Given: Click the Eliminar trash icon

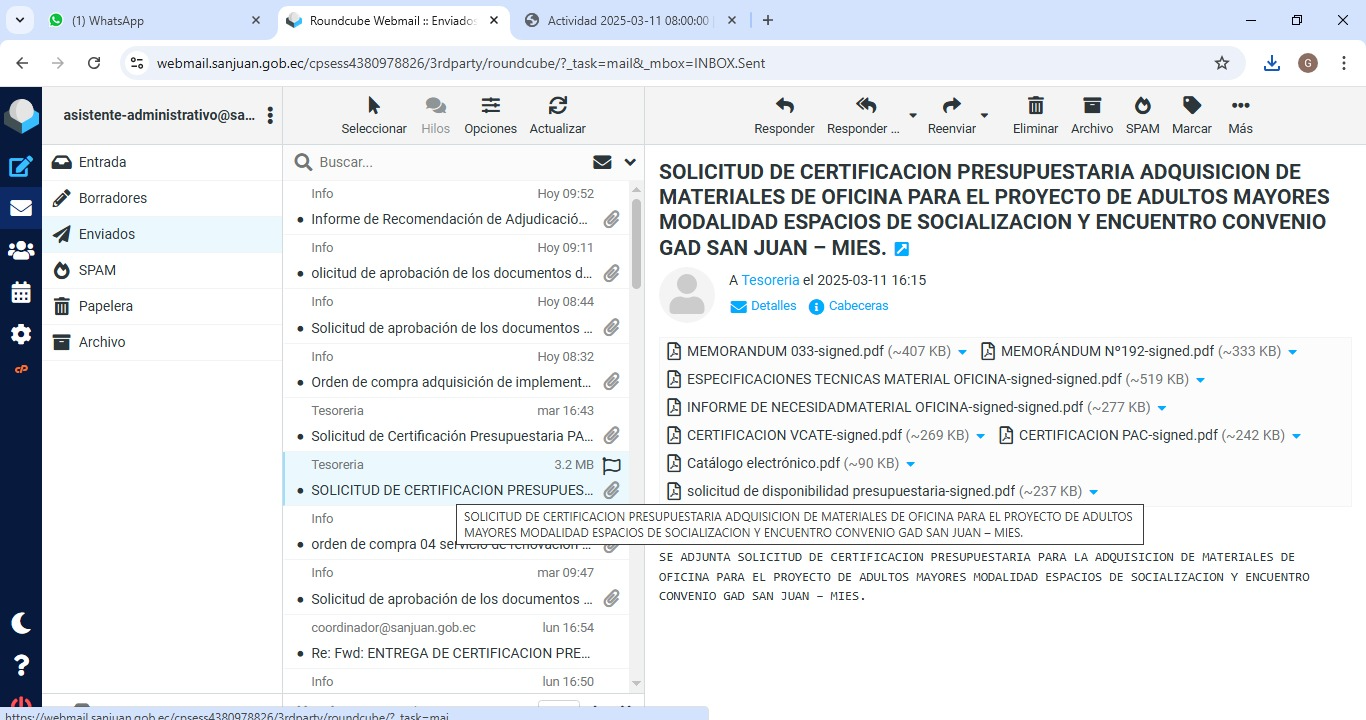Looking at the screenshot, I should 1035,106.
